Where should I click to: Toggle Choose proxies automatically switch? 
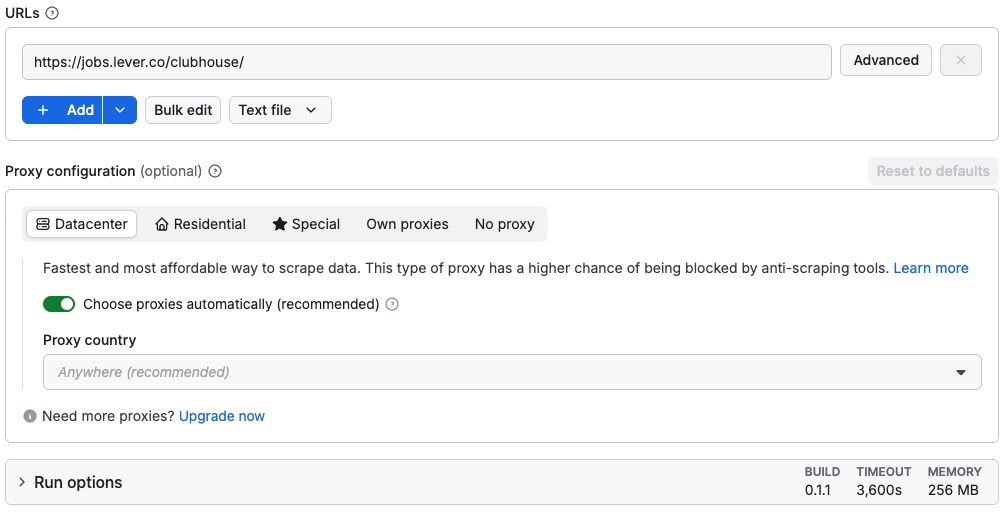pyautogui.click(x=59, y=304)
